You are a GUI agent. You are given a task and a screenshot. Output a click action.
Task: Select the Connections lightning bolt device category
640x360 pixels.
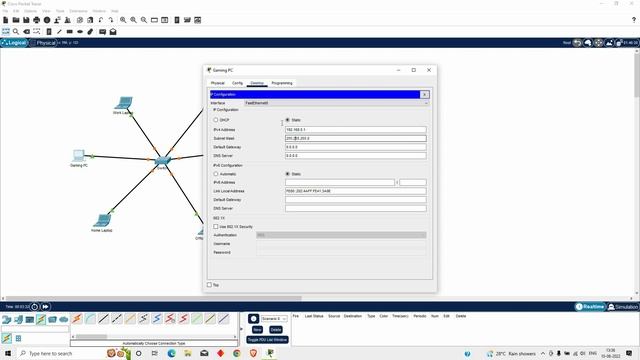pos(41,319)
